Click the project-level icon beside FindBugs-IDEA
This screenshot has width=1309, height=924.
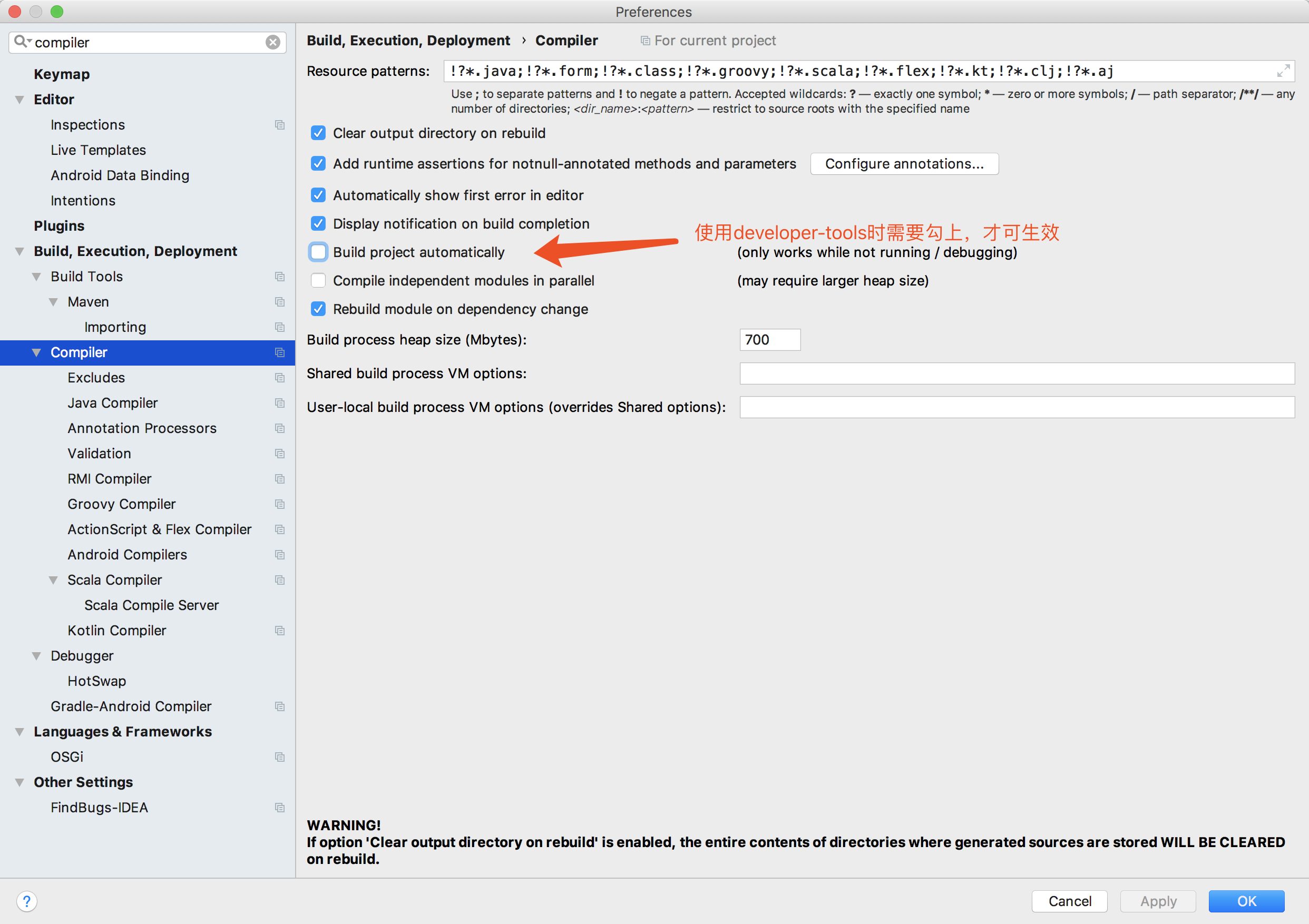pos(279,807)
